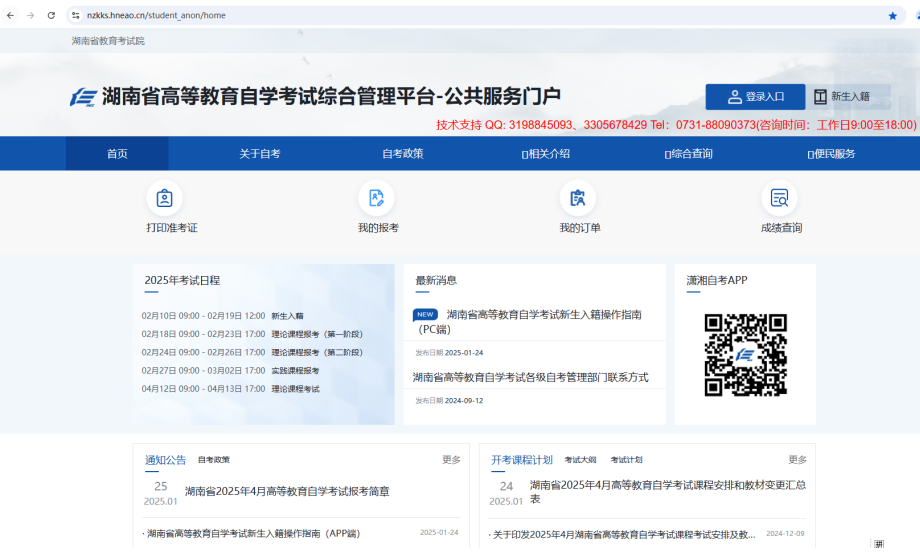Reload the page using refresh icon
Screen dimensions: 920x556
point(51,16)
